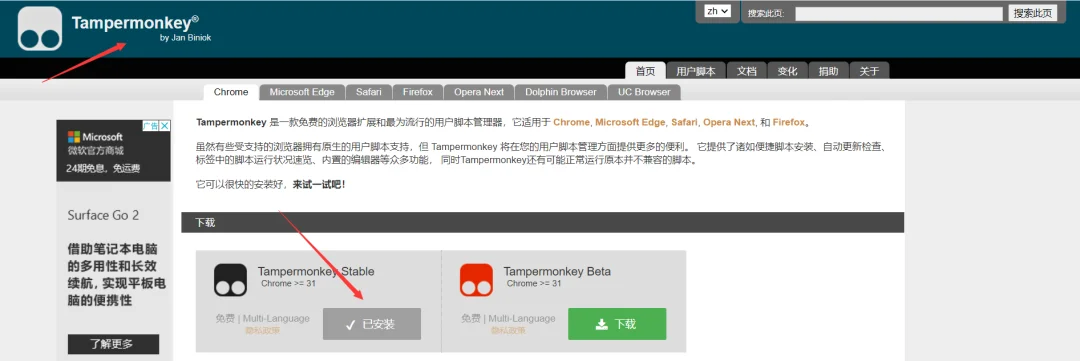
Task: Click the 广告 ad label badge
Action: pos(150,125)
